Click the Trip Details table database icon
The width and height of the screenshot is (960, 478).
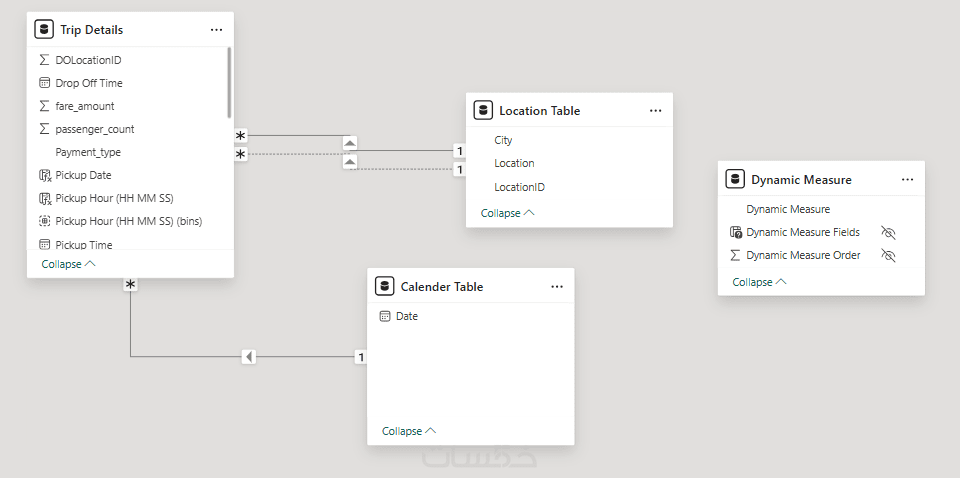[x=44, y=30]
